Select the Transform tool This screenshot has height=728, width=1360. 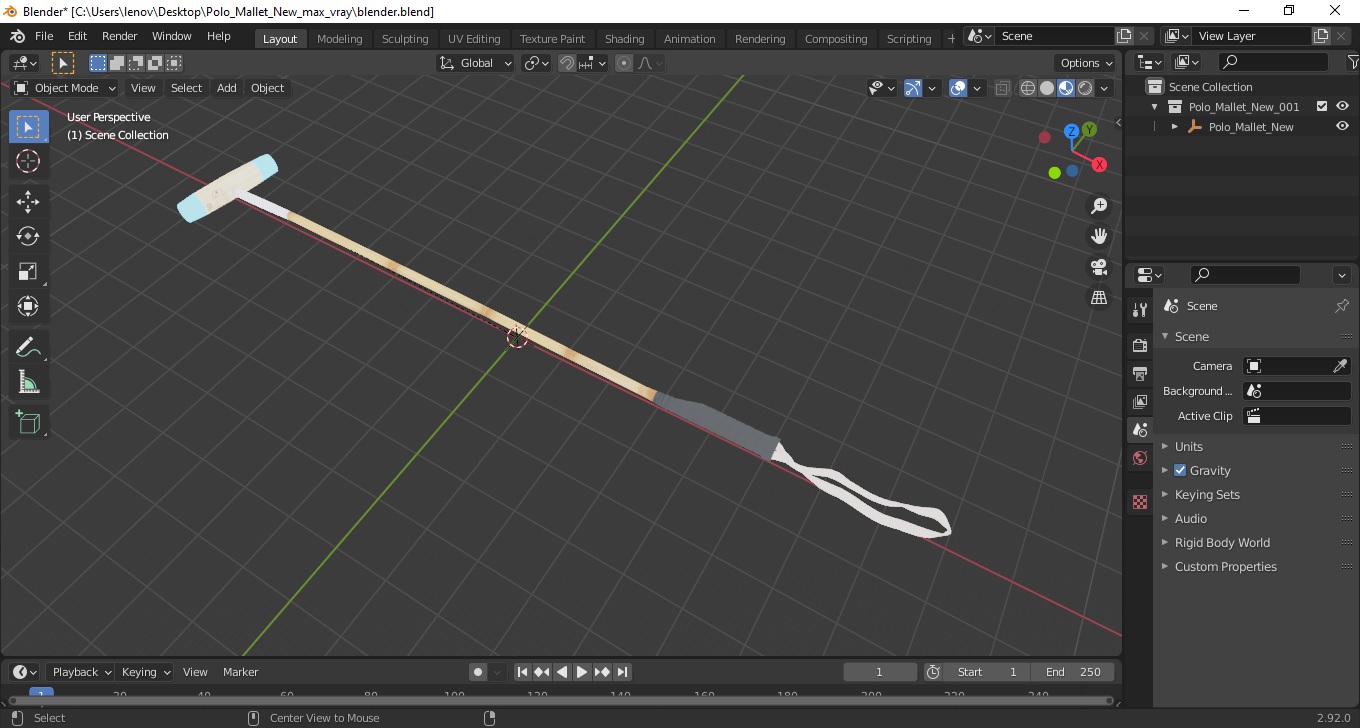[x=28, y=306]
